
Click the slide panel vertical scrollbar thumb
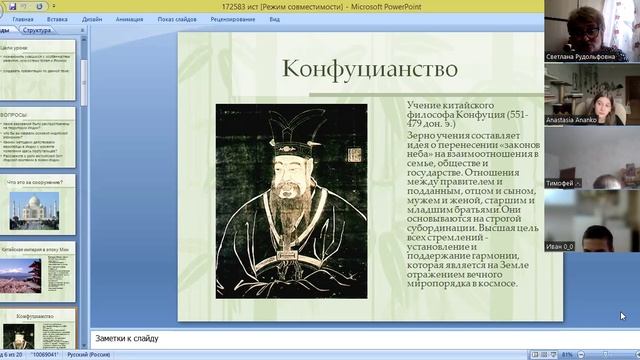84,83
